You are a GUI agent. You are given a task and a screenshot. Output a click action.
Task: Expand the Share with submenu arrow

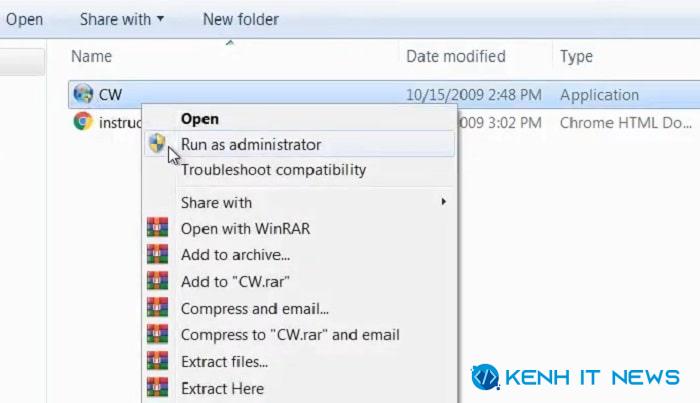tap(443, 202)
